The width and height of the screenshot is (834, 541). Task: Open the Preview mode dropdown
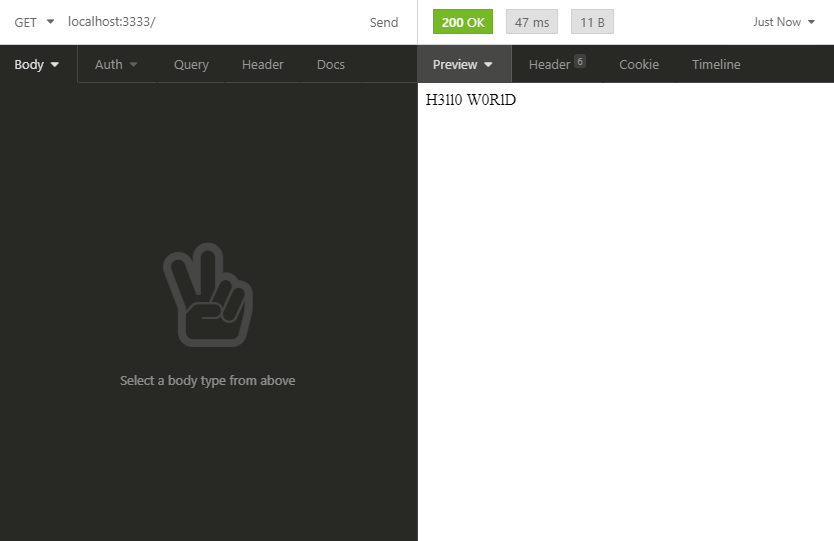tap(463, 64)
